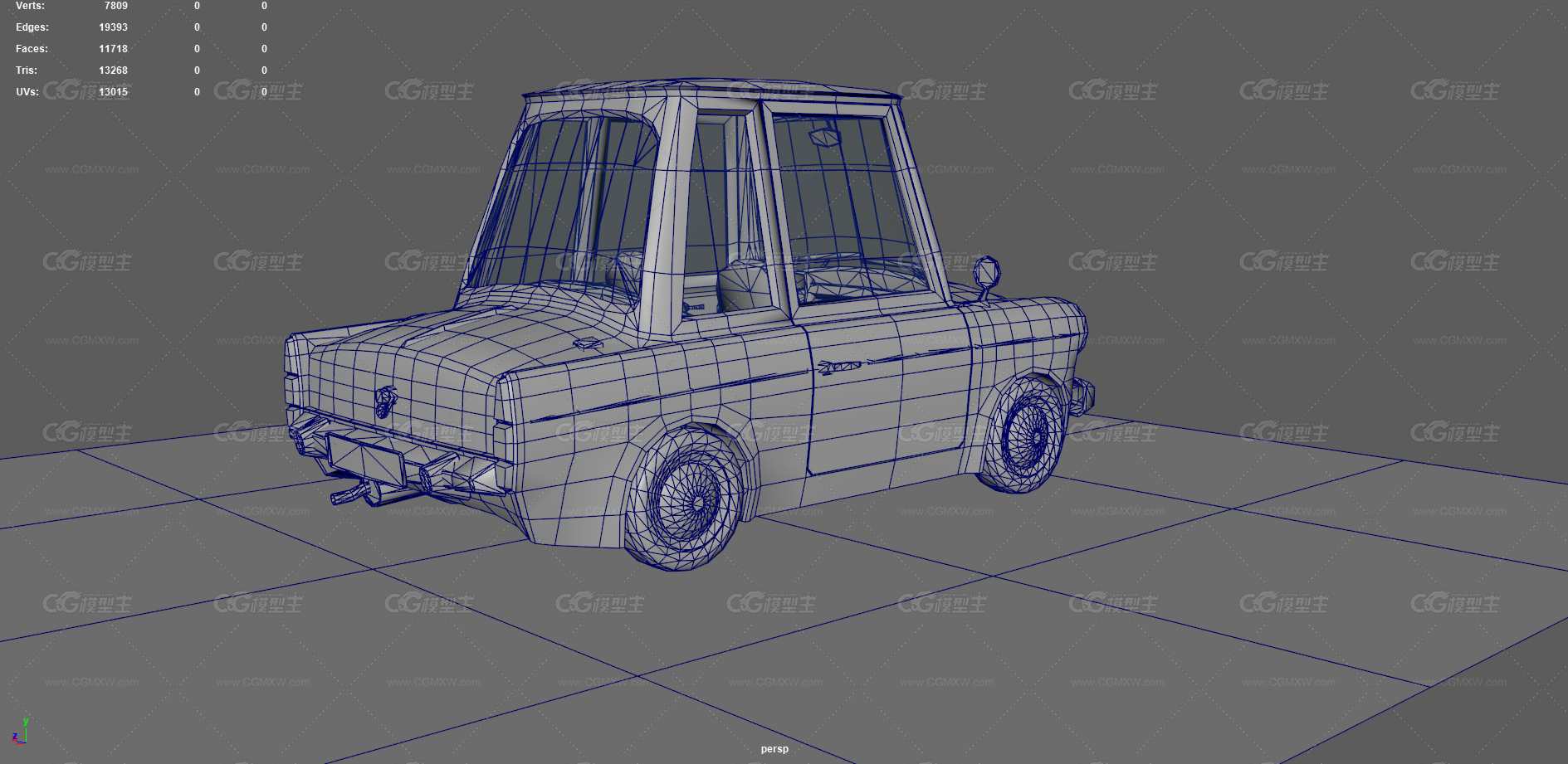Select the side mirror on the fender
The width and height of the screenshot is (1568, 764).
point(986,279)
